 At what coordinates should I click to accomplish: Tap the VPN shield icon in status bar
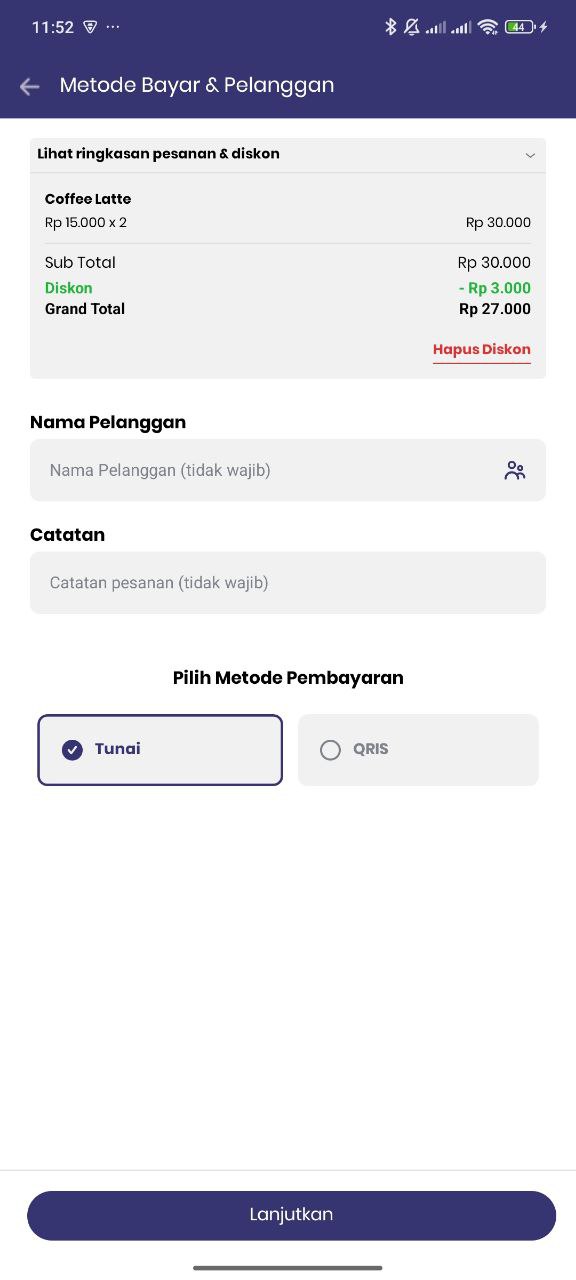[90, 27]
